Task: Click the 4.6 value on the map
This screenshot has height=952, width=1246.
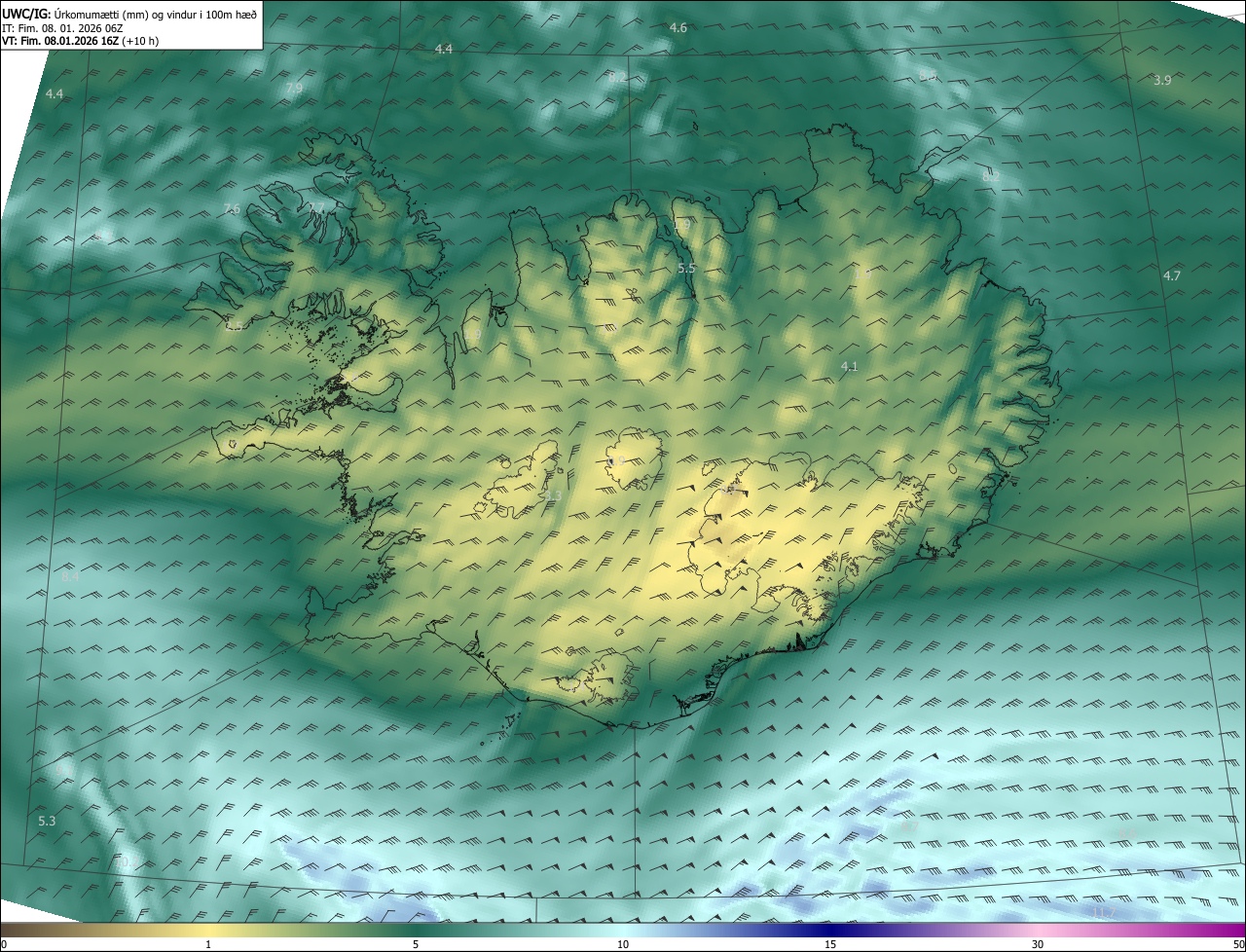Action: coord(678,28)
